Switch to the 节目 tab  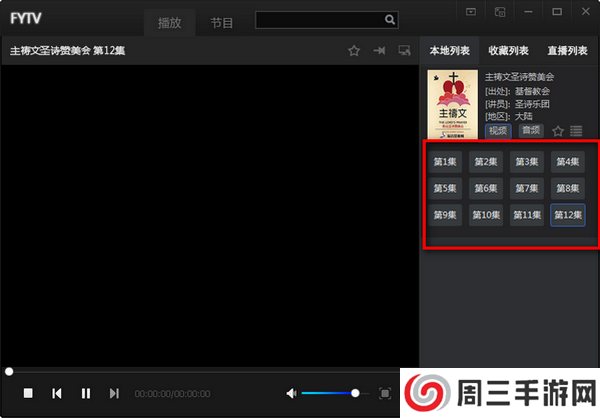[222, 23]
